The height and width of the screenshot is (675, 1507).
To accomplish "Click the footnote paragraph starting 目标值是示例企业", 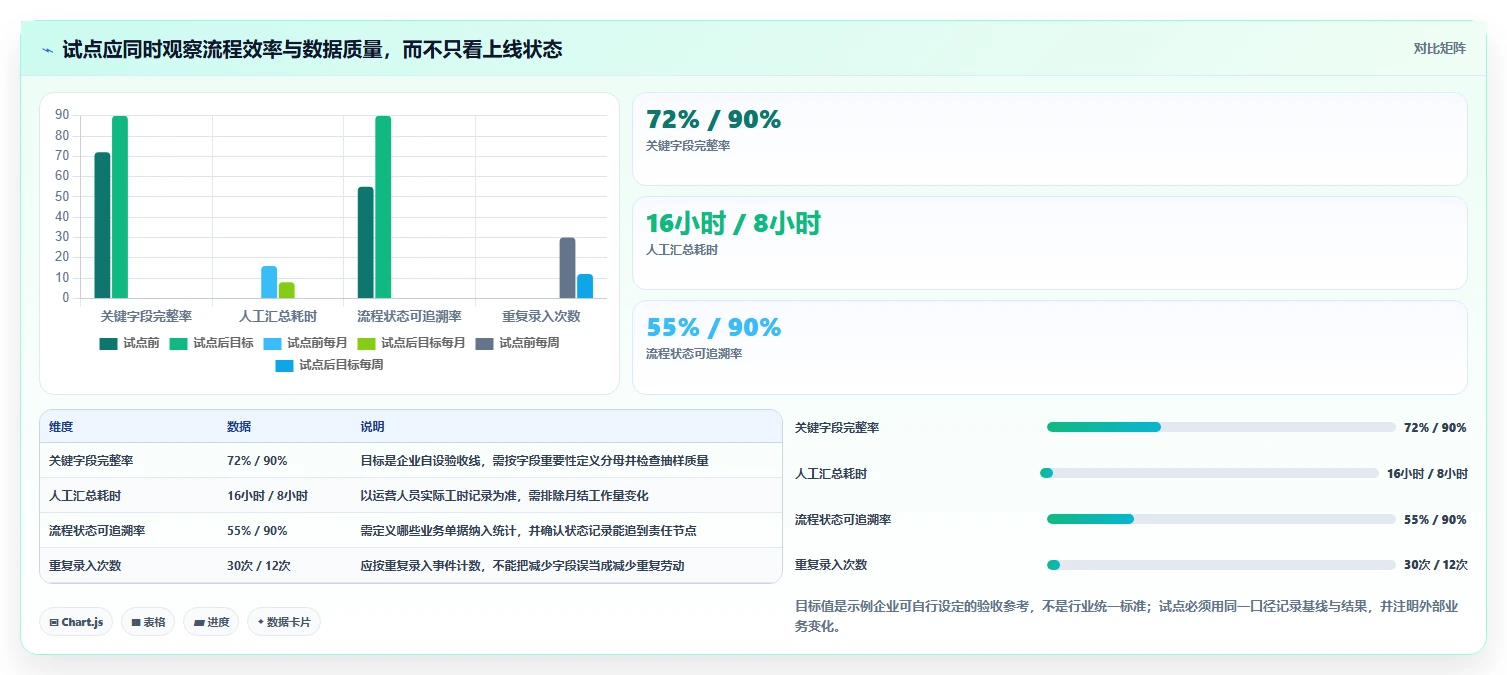I will pos(1130,617).
